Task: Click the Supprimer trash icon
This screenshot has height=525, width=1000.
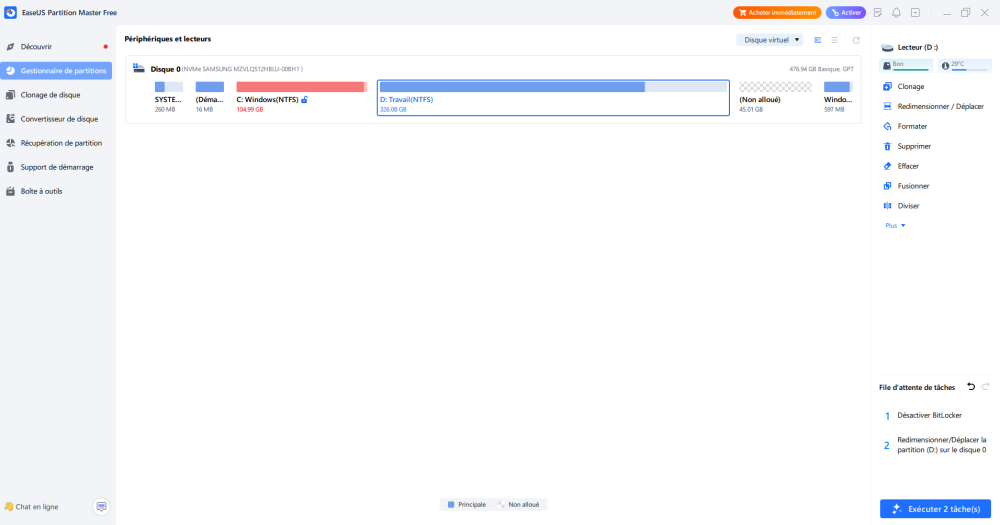Action: click(887, 146)
